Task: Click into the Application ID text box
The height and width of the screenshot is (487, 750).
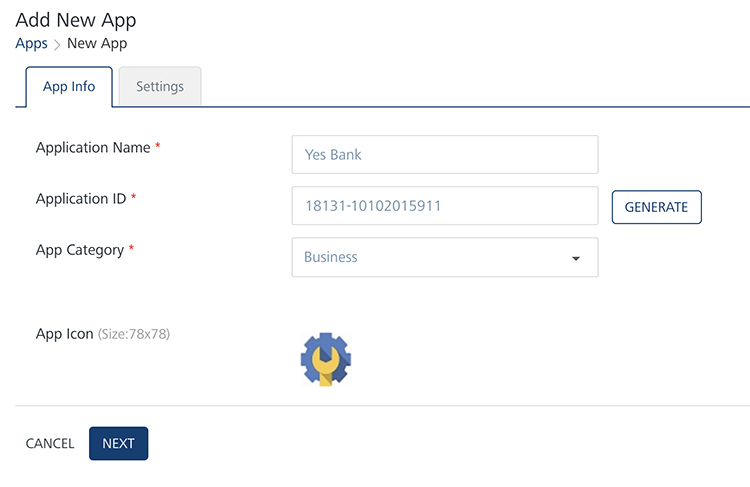Action: click(x=444, y=206)
